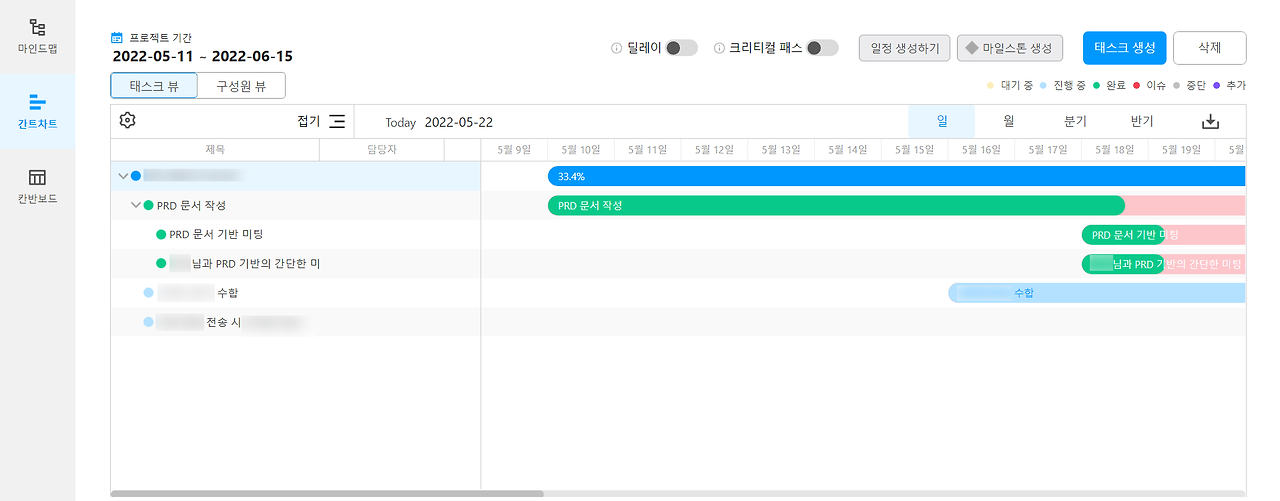
Task: Click the green PRD 문서 작성 Gantt bar
Action: (x=836, y=205)
